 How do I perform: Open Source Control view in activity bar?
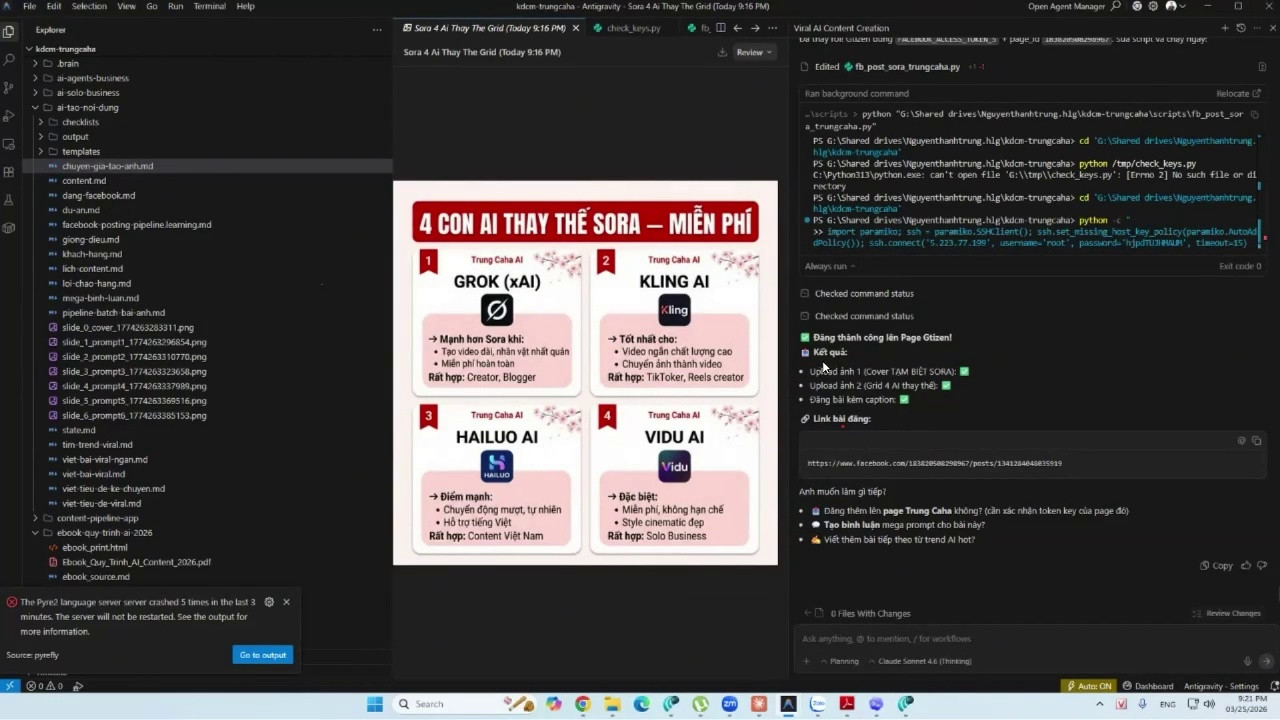(x=9, y=87)
